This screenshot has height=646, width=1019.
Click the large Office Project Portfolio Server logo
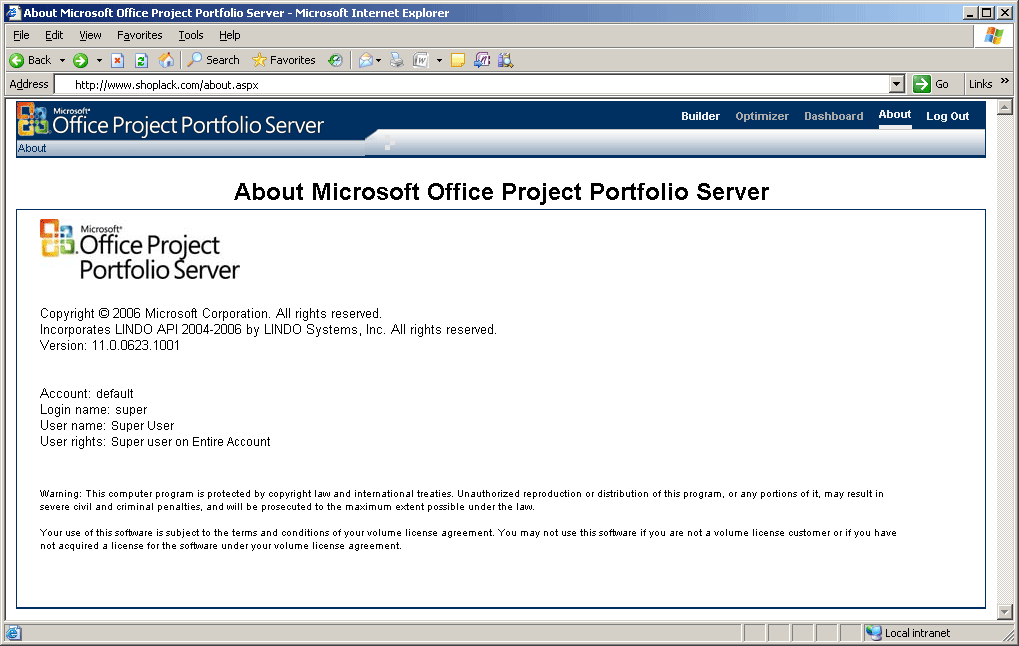click(x=140, y=250)
